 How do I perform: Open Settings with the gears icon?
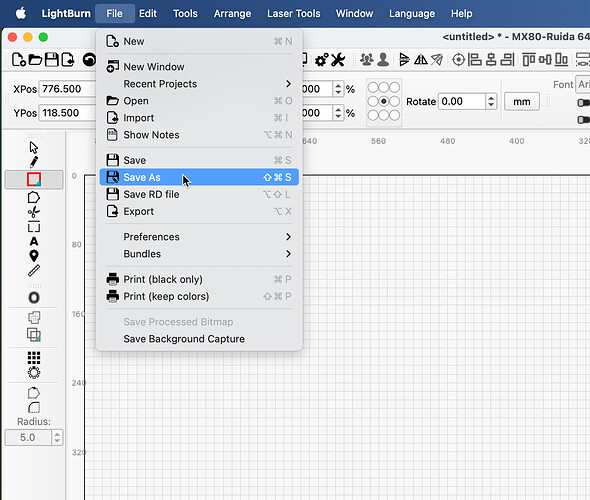322,60
